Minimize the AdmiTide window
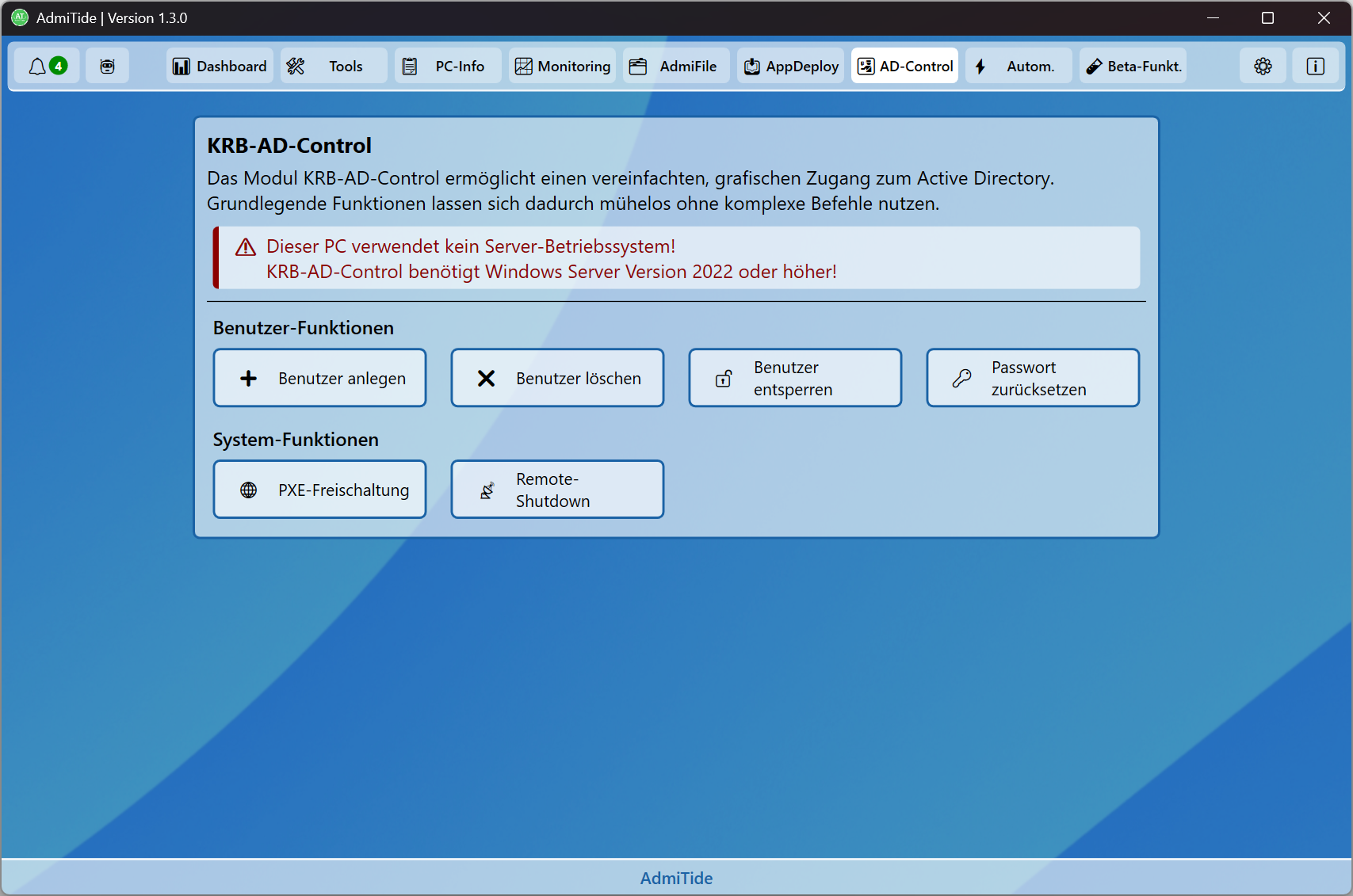 coord(1213,17)
